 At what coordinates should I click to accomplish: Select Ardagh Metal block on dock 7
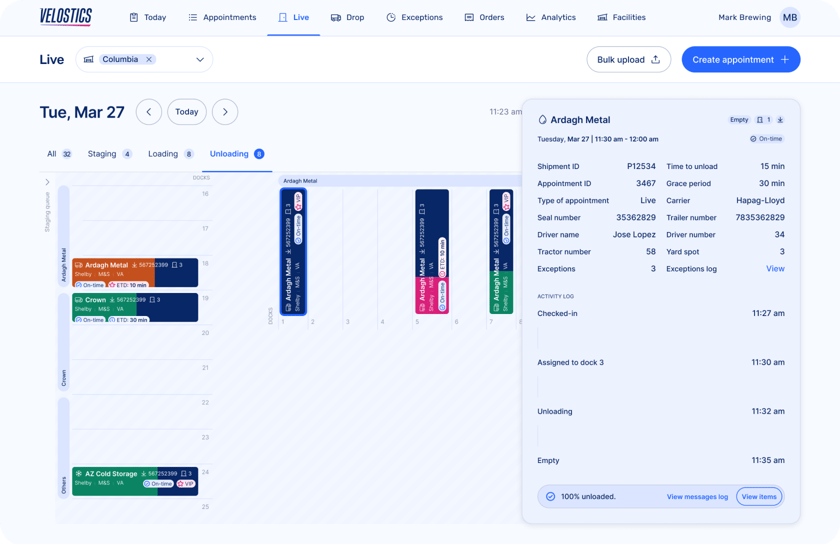[501, 251]
